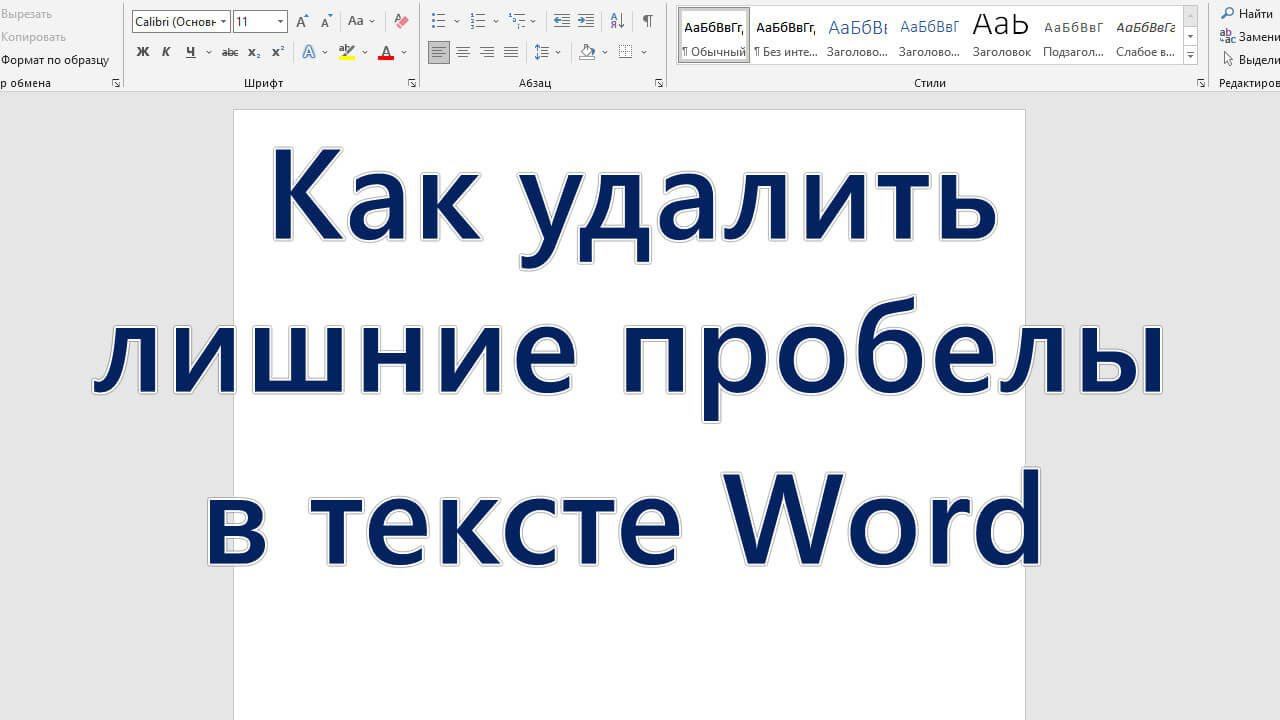Change letter case with the Aa button

click(x=356, y=21)
